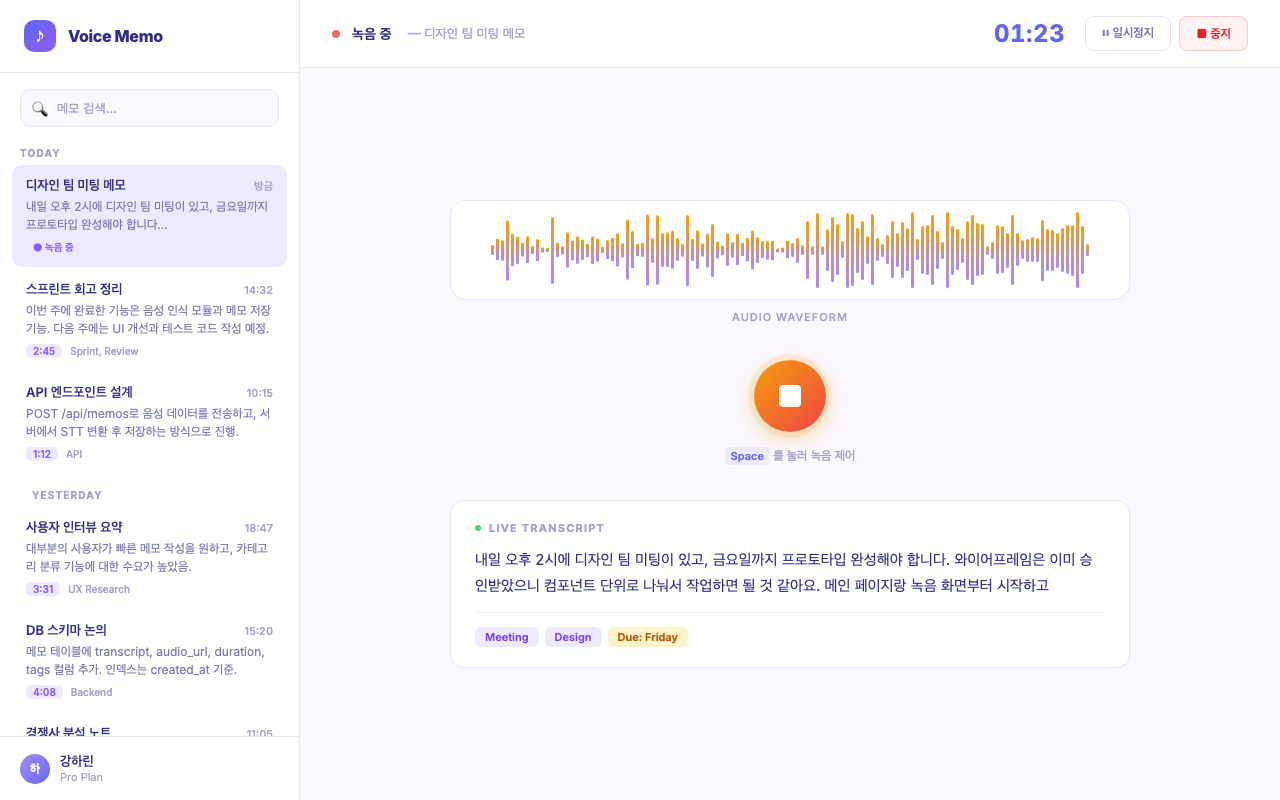Image resolution: width=1280 pixels, height=800 pixels.
Task: Click the pause icon inside the 일시정지 button
Action: pyautogui.click(x=1103, y=33)
